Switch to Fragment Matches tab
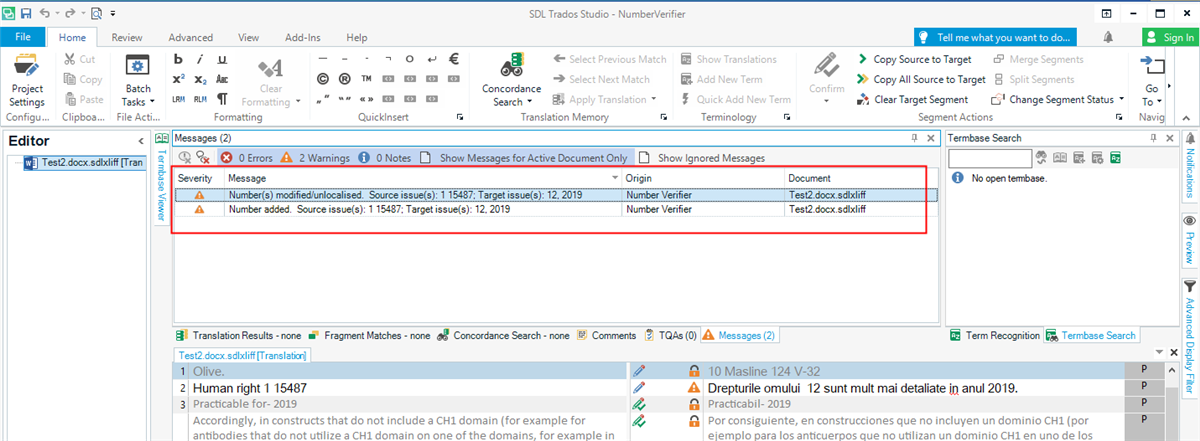 pos(370,336)
